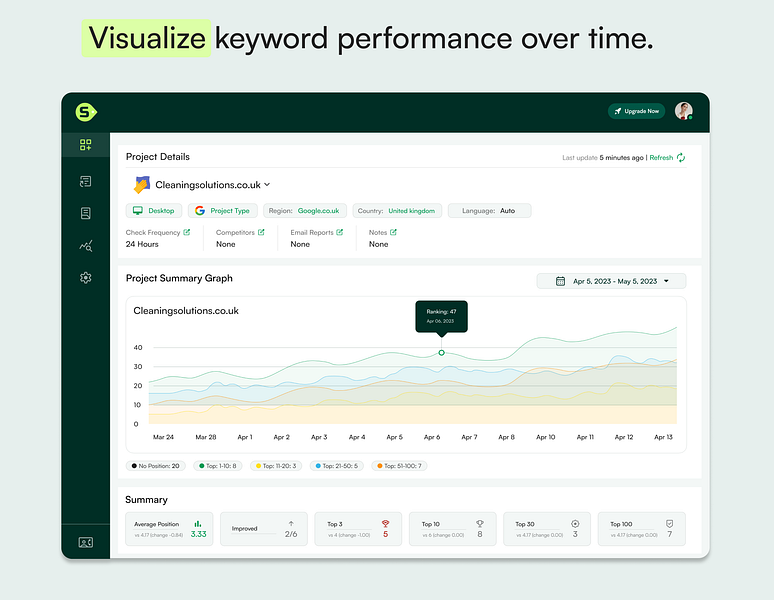Image resolution: width=774 pixels, height=600 pixels.
Task: Open the chart analytics icon in sidebar
Action: tap(86, 246)
